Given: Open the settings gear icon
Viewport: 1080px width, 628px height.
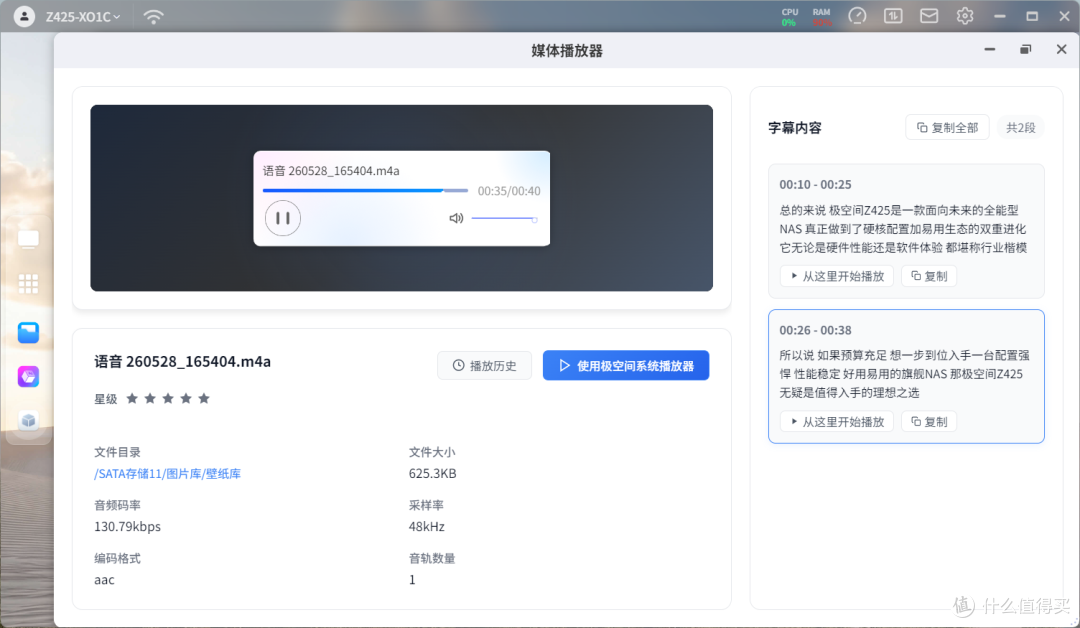Looking at the screenshot, I should point(965,16).
